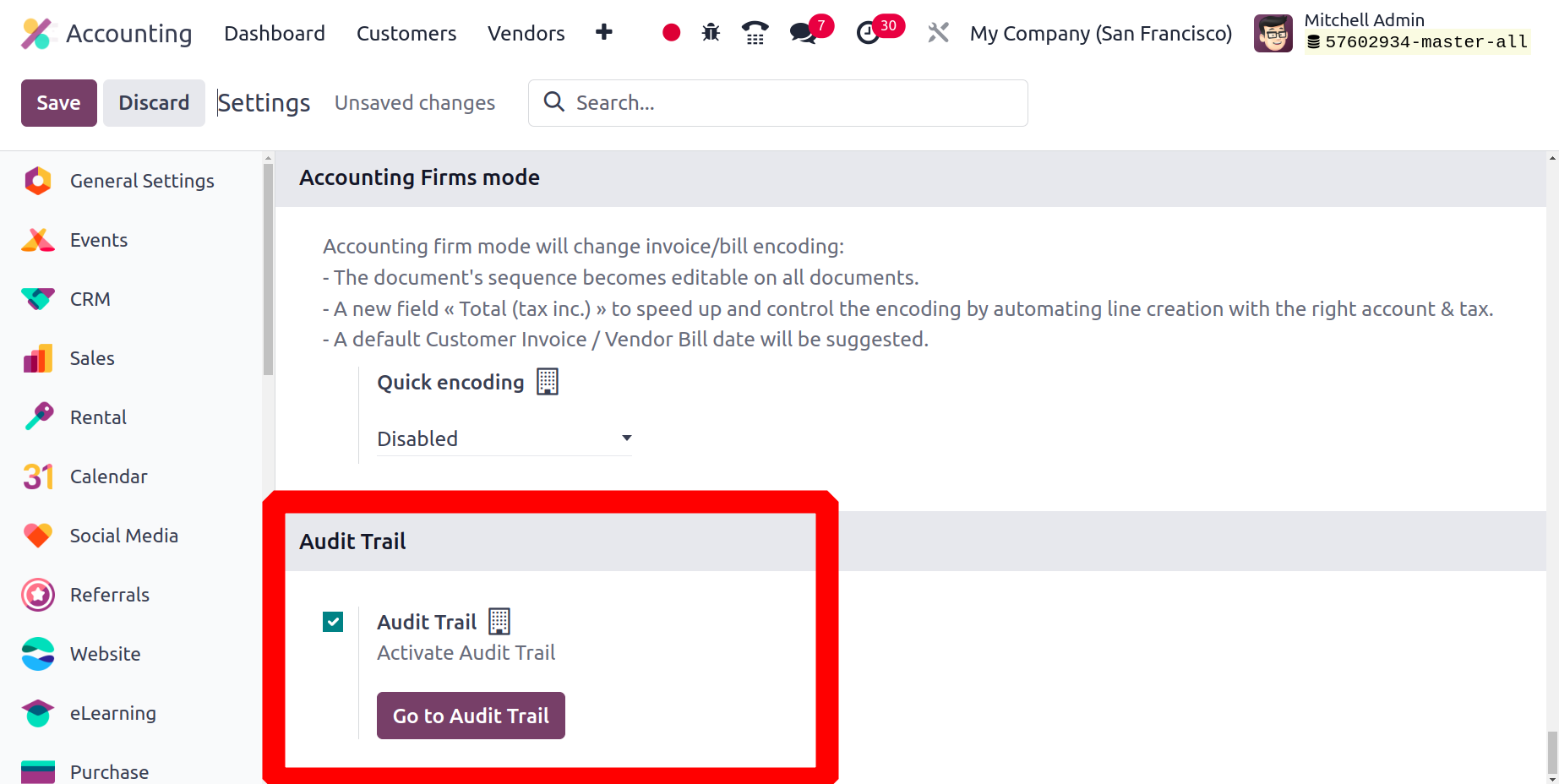
Task: Expand the plus menu after Vendors
Action: [x=603, y=32]
